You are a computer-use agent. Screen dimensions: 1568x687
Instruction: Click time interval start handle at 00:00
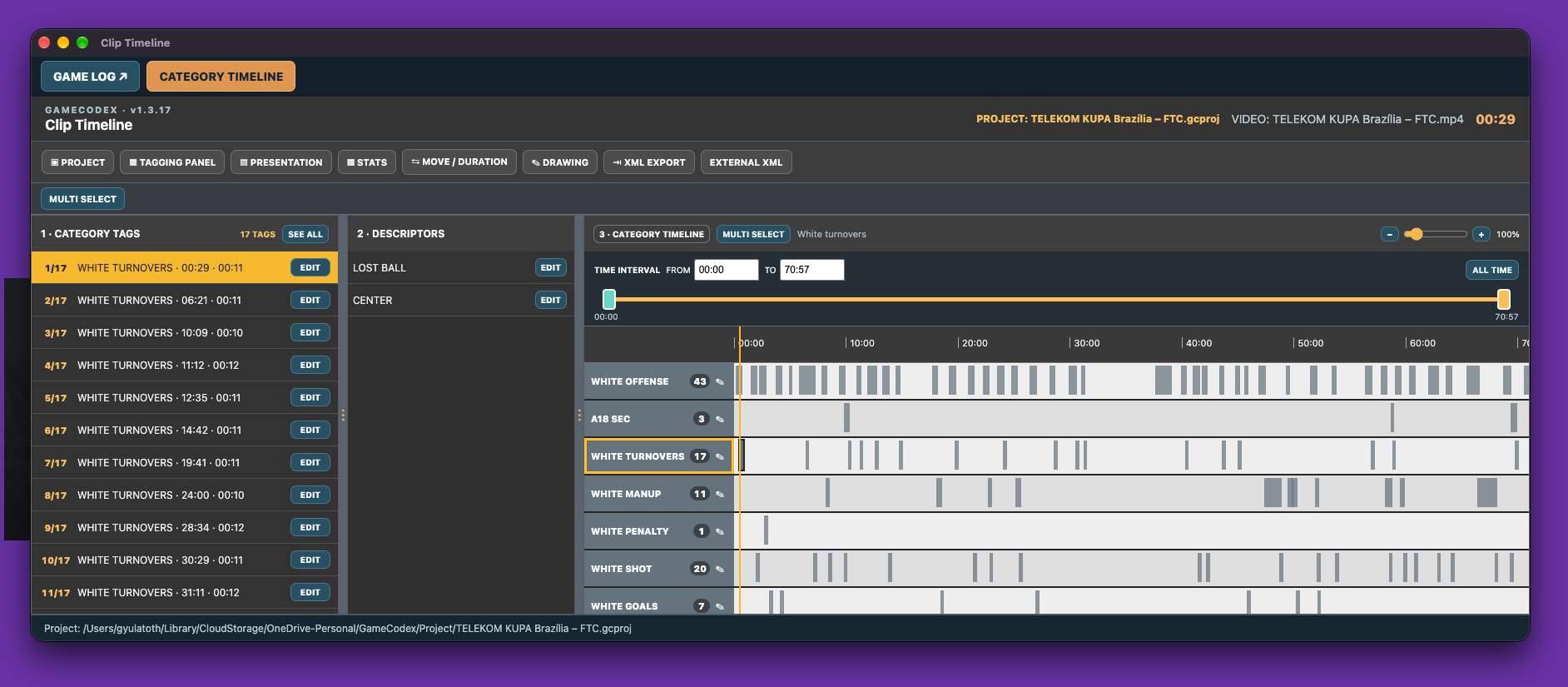(609, 299)
